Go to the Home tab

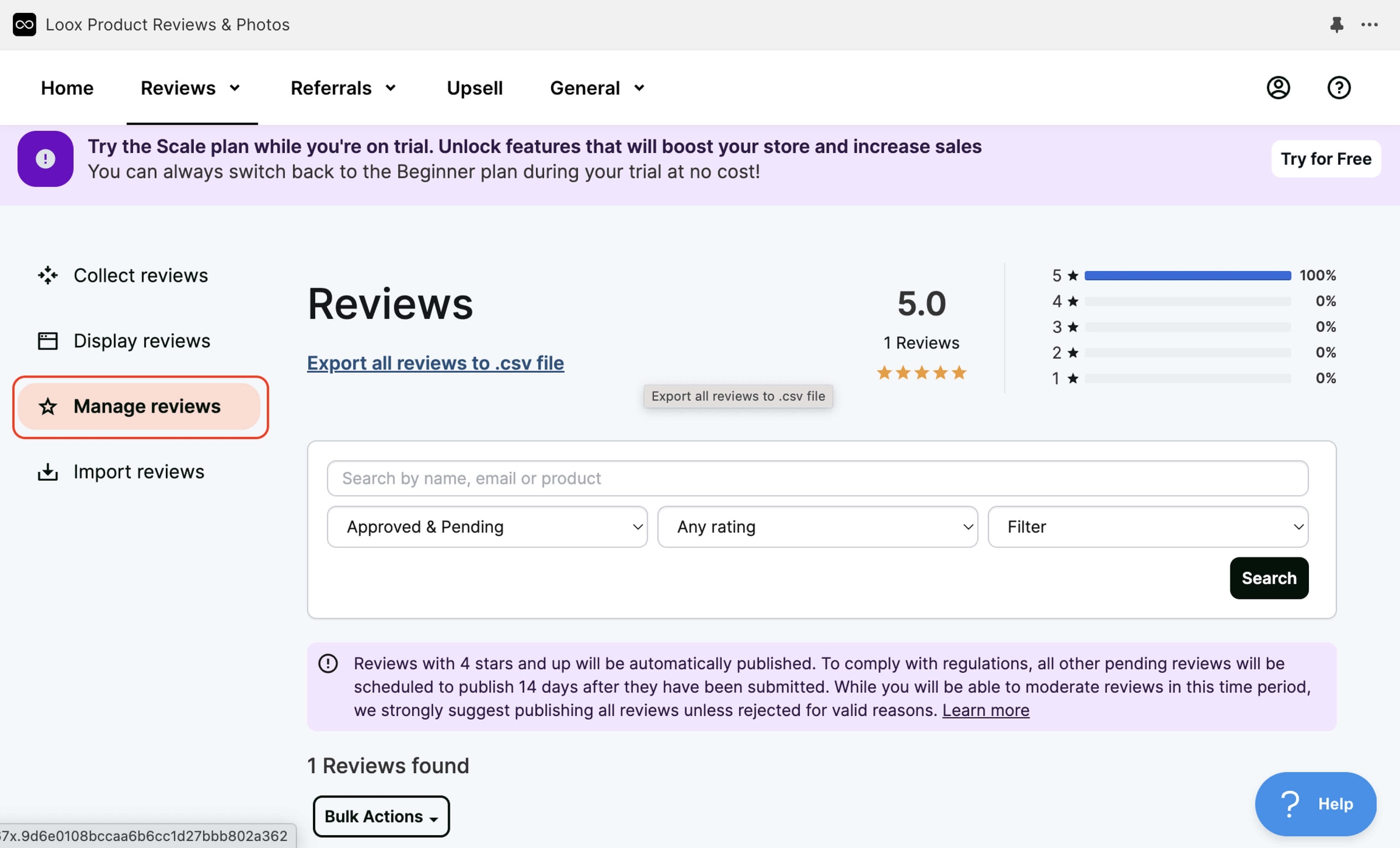pos(67,88)
